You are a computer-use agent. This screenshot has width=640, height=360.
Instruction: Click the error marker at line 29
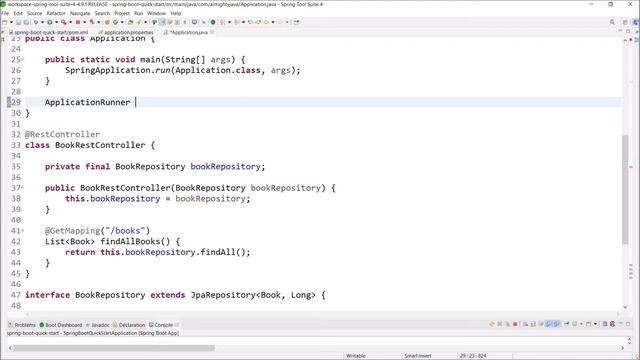click(x=9, y=102)
